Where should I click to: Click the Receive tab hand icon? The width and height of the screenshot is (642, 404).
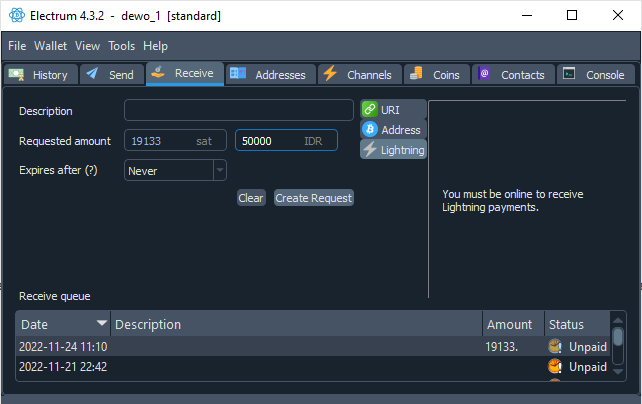158,72
